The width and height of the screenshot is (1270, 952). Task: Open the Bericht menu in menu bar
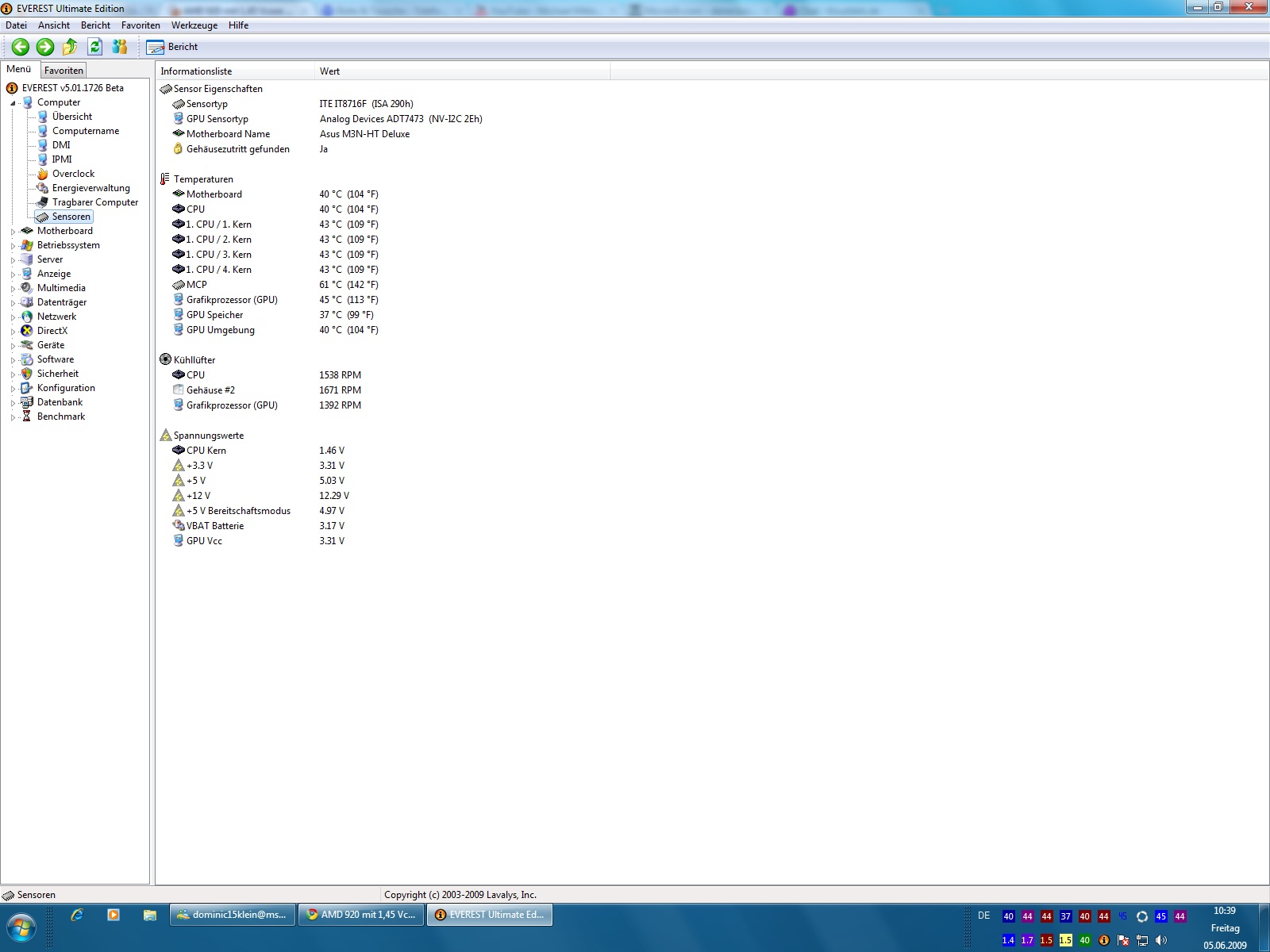95,25
